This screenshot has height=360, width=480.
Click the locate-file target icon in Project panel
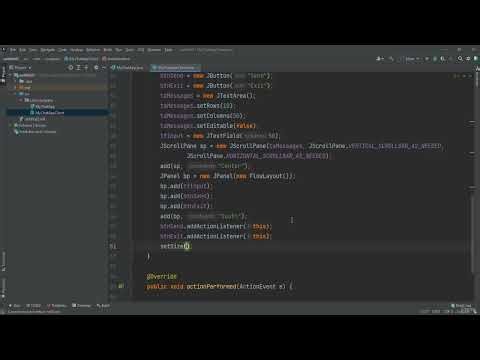click(x=70, y=68)
